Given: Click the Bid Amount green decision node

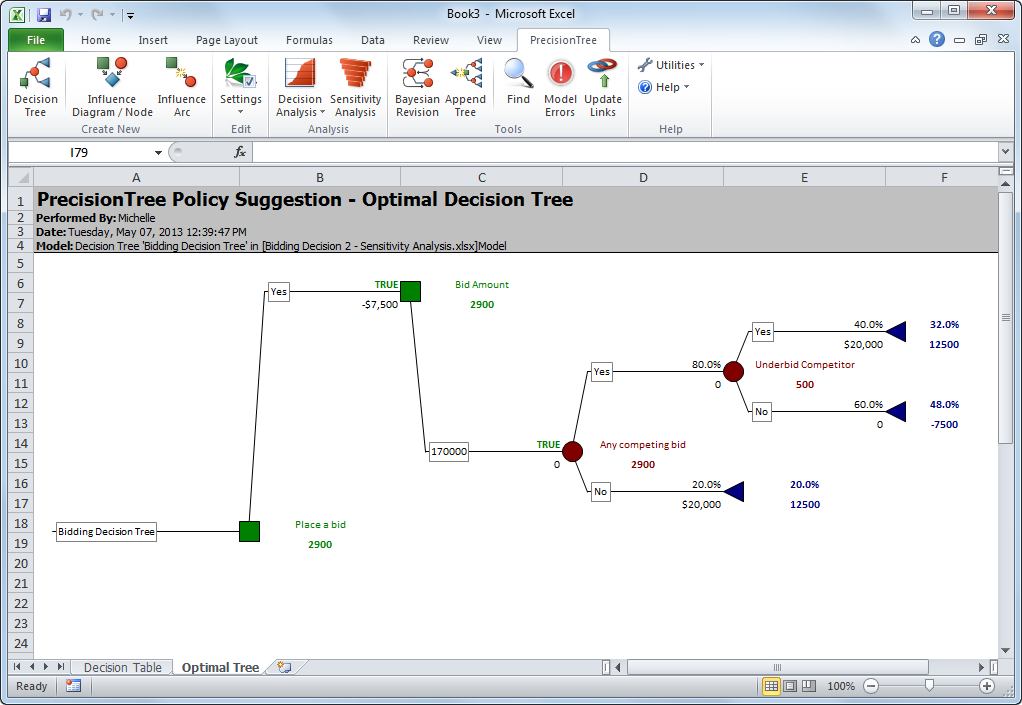Looking at the screenshot, I should click(411, 291).
